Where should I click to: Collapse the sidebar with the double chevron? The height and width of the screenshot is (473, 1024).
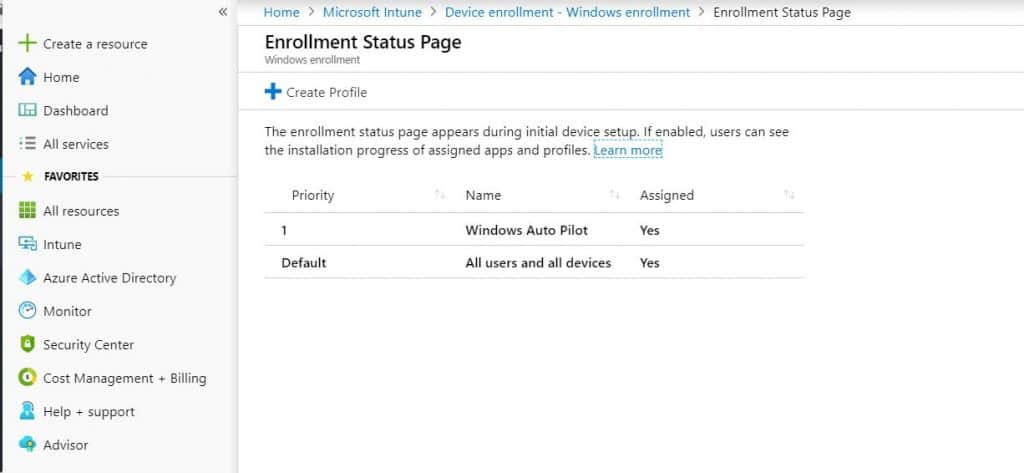(223, 12)
